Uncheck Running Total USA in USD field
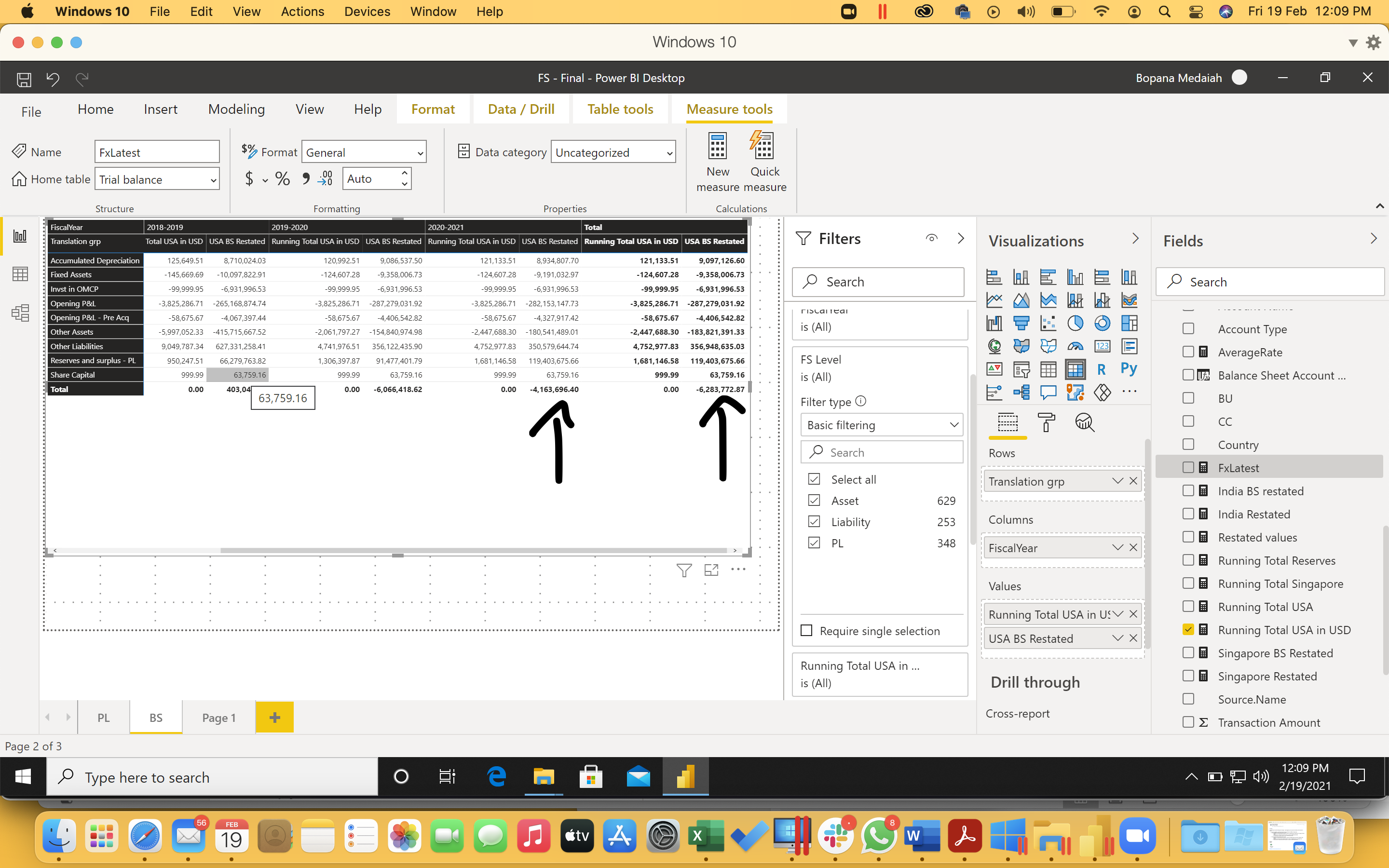 tap(1188, 630)
